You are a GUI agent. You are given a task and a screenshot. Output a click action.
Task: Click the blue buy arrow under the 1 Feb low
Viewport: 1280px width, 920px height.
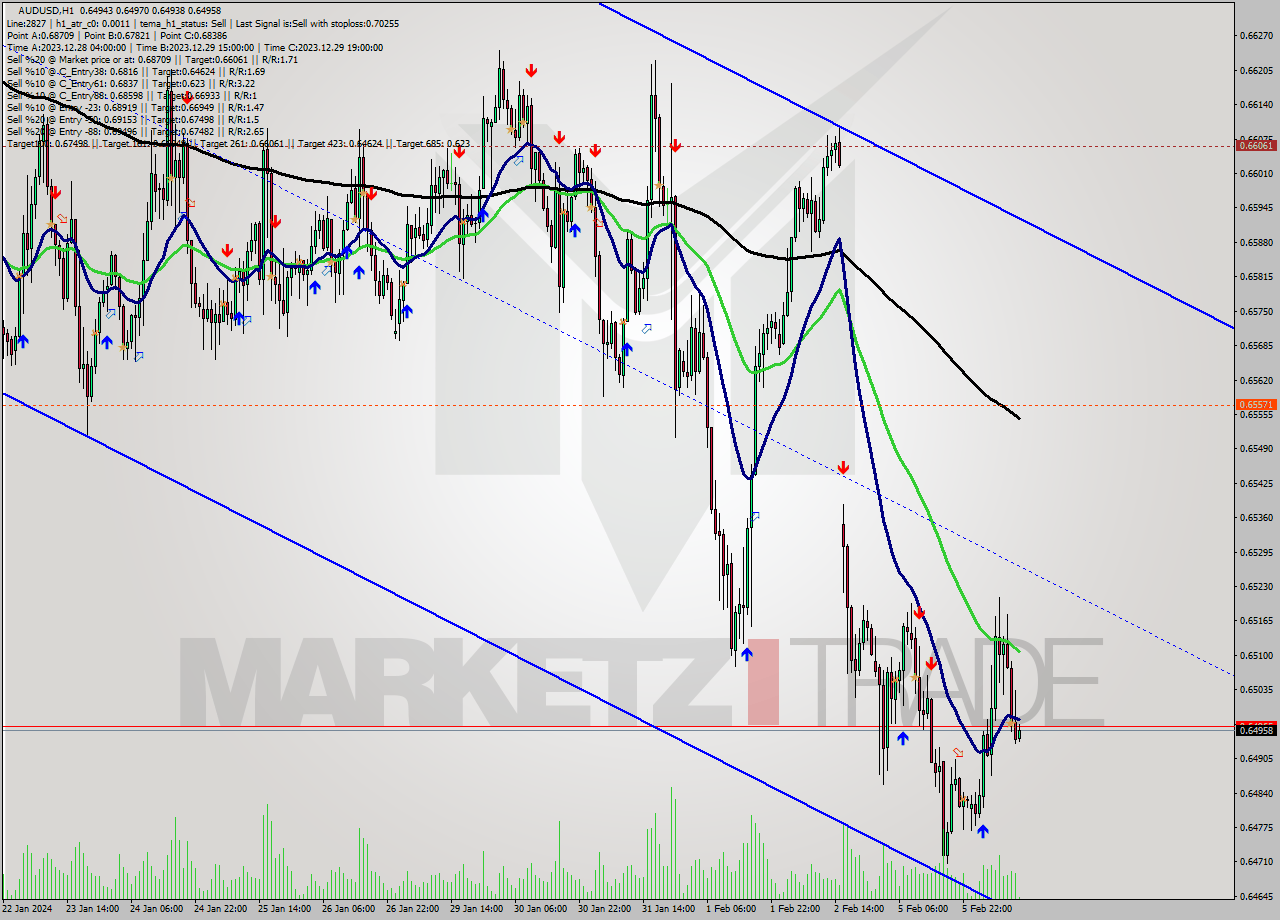click(x=746, y=655)
